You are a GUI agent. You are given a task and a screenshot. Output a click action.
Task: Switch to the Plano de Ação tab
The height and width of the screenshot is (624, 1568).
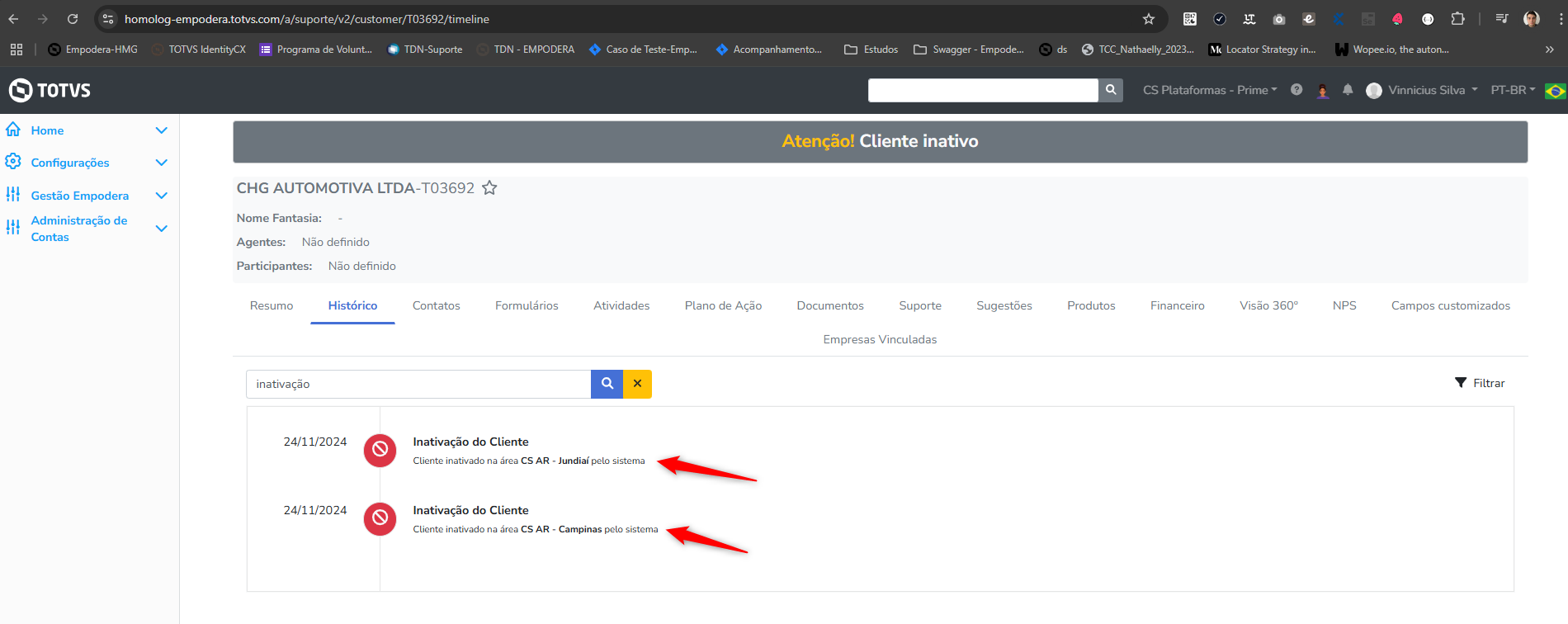(723, 305)
